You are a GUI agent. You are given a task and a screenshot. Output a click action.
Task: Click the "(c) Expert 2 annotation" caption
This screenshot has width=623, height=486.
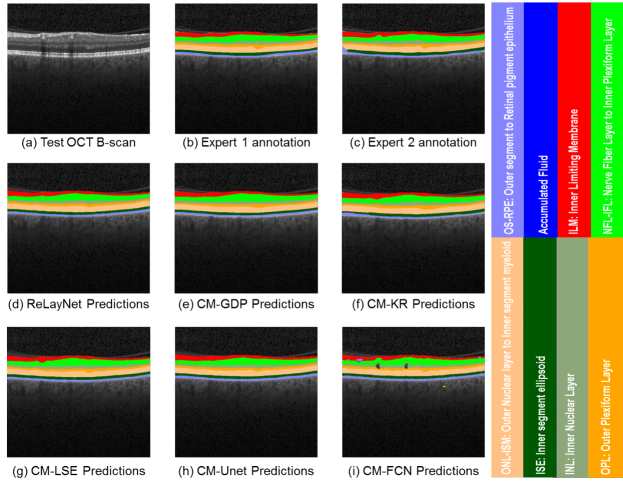pos(413,143)
